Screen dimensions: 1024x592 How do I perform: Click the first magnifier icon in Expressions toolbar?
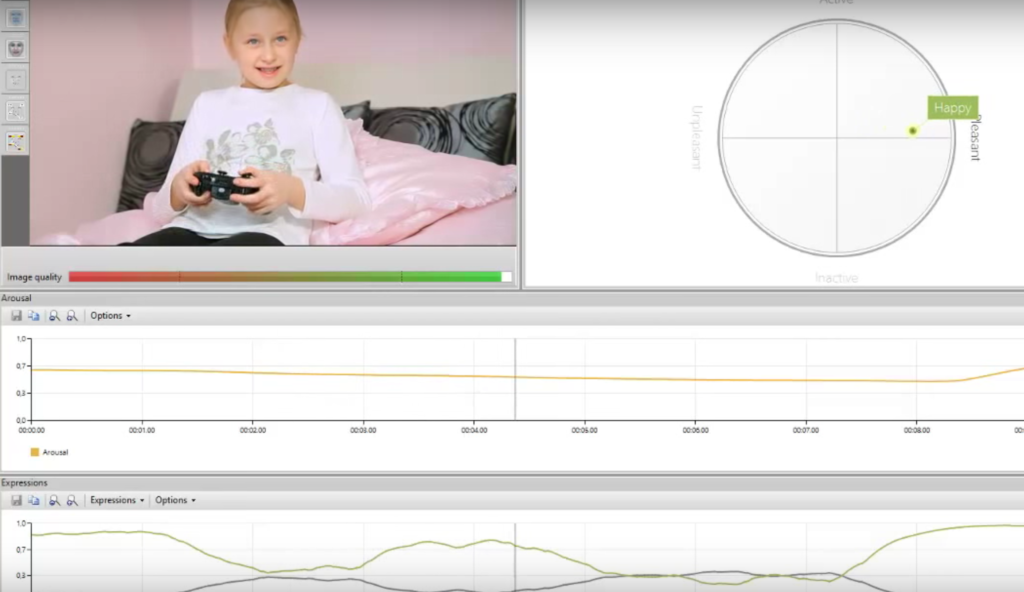click(54, 501)
